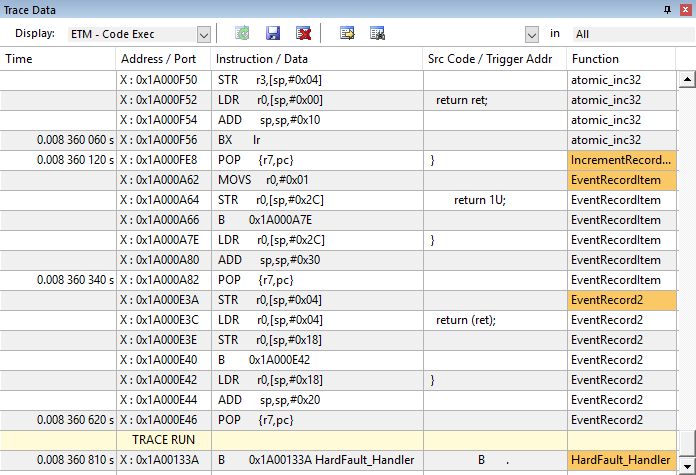Click 'ADD sp,sp,#0x30' instruction
The image size is (696, 475).
pyautogui.click(x=269, y=260)
